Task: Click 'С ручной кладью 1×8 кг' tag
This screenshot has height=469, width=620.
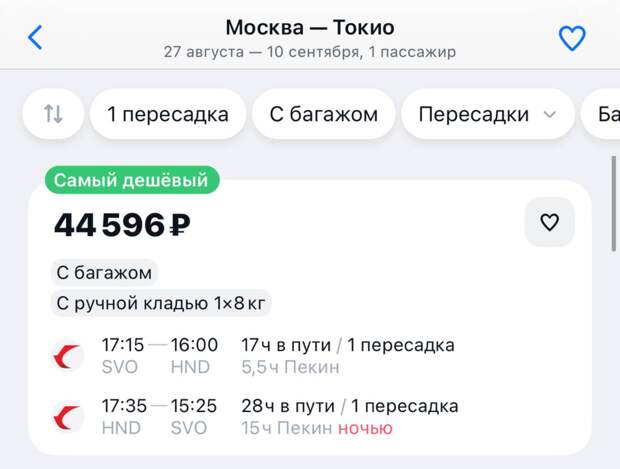Action: point(161,303)
